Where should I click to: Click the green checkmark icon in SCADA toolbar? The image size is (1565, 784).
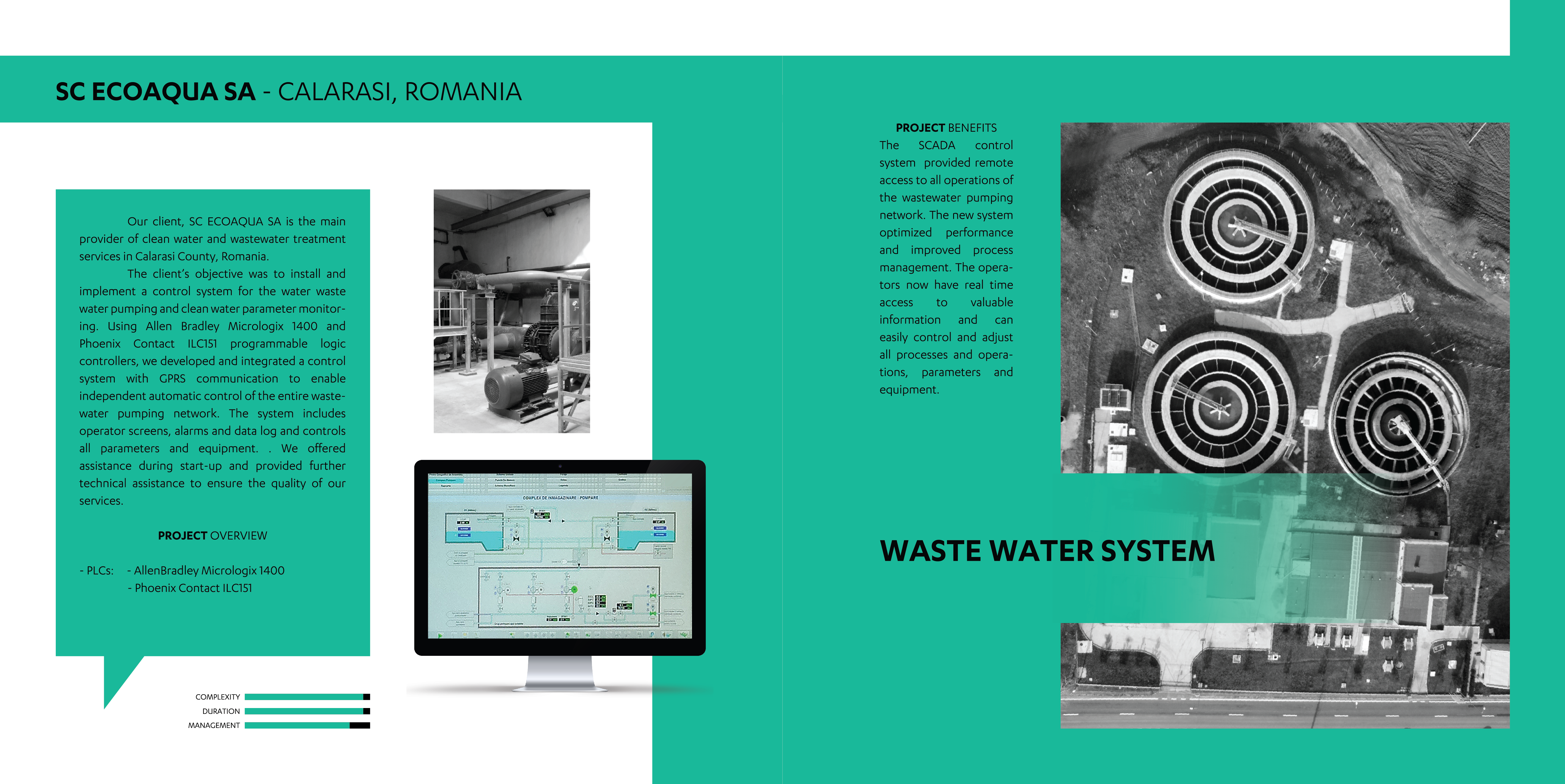point(684,635)
